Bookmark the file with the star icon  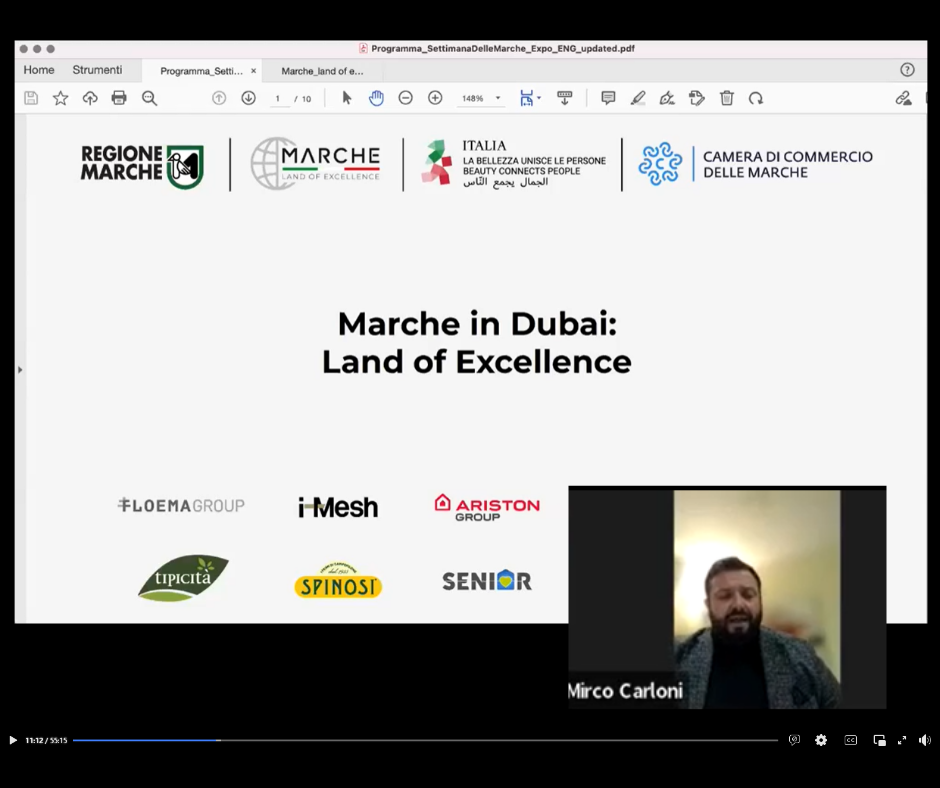60,98
